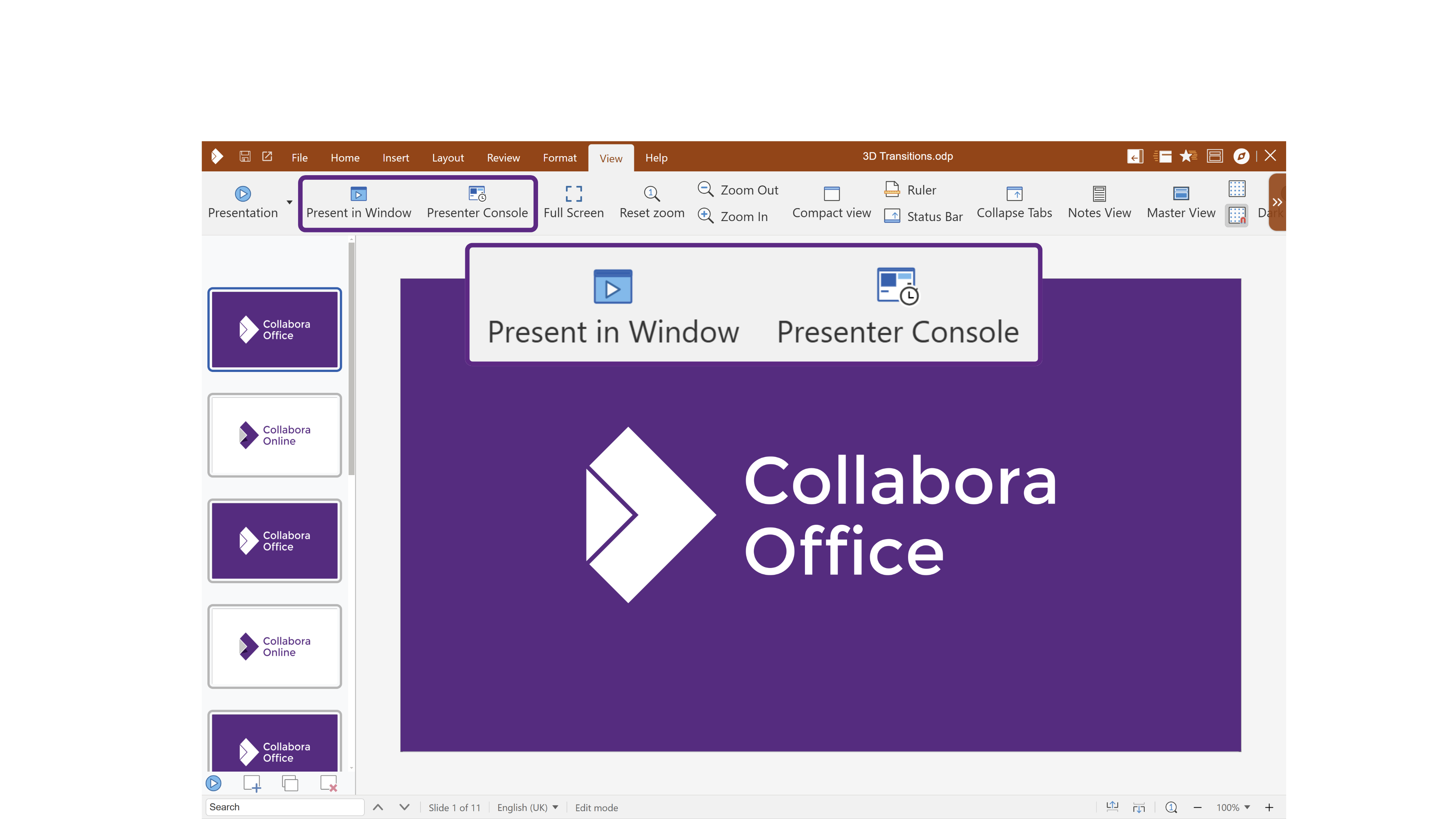Select third slide thumbnail Collabora Office

point(275,541)
